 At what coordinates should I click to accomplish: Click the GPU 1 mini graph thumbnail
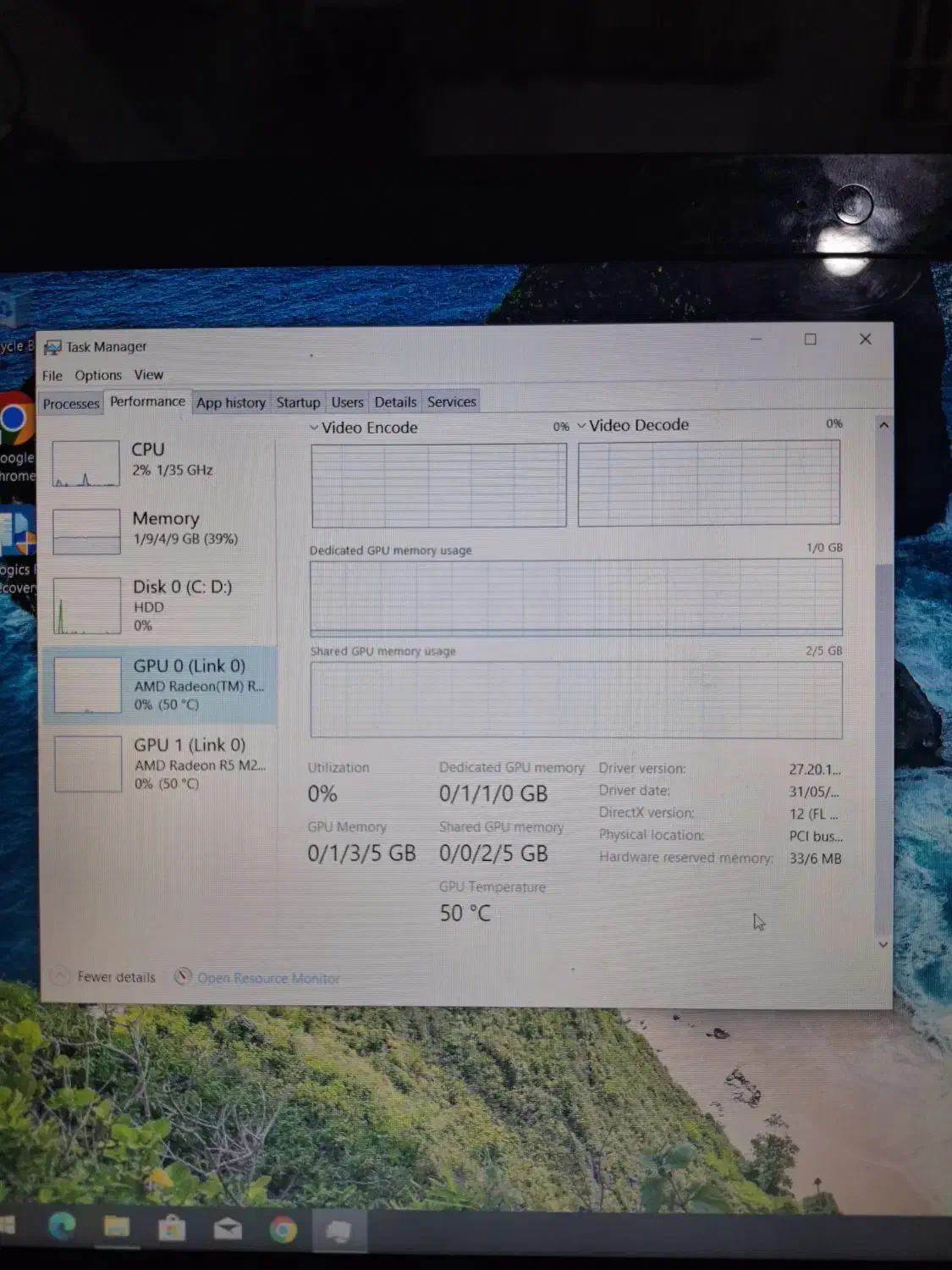tap(89, 764)
